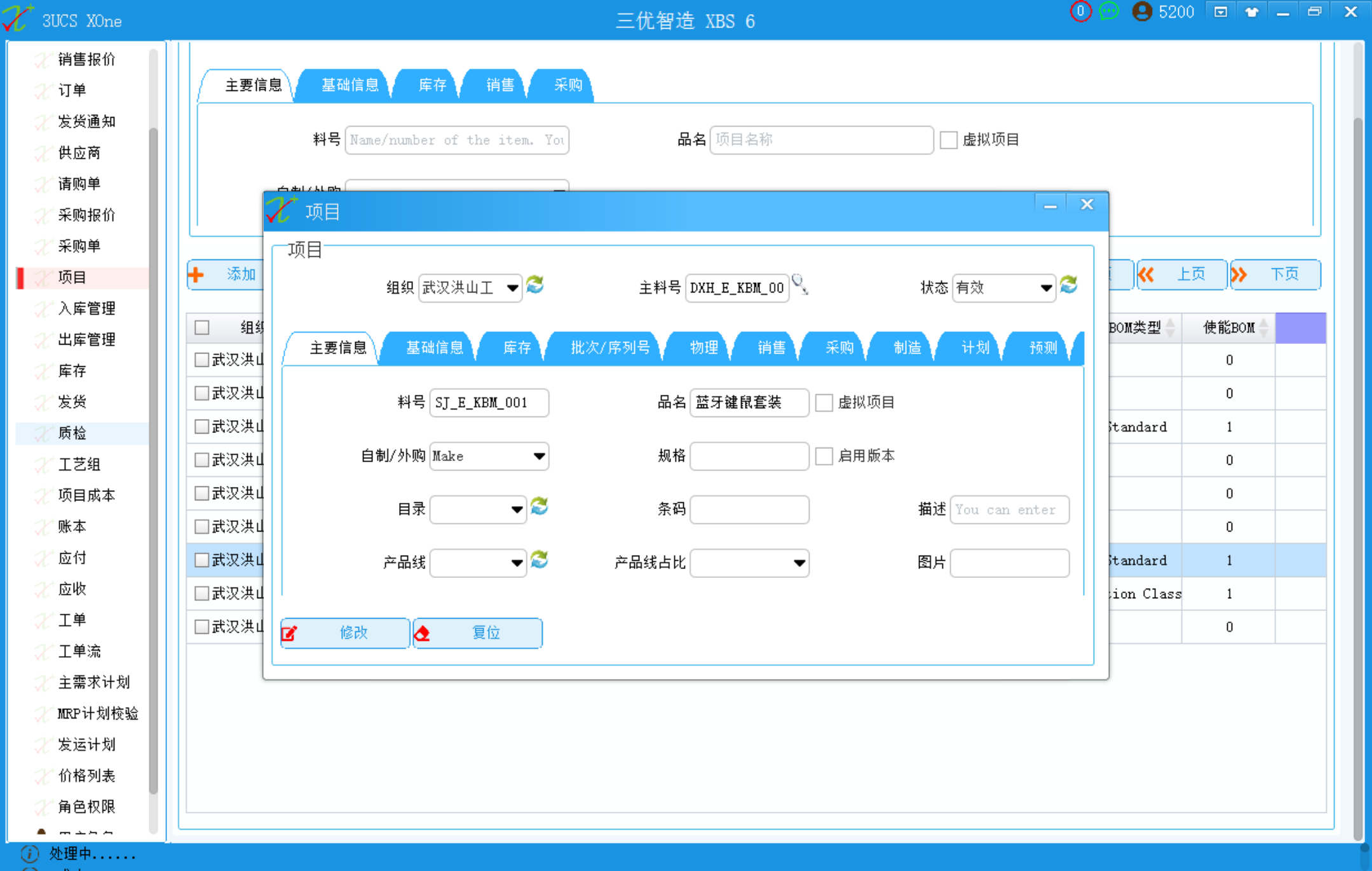Image resolution: width=1372 pixels, height=871 pixels.
Task: Open 工单流 in the sidebar
Action: coord(79,651)
